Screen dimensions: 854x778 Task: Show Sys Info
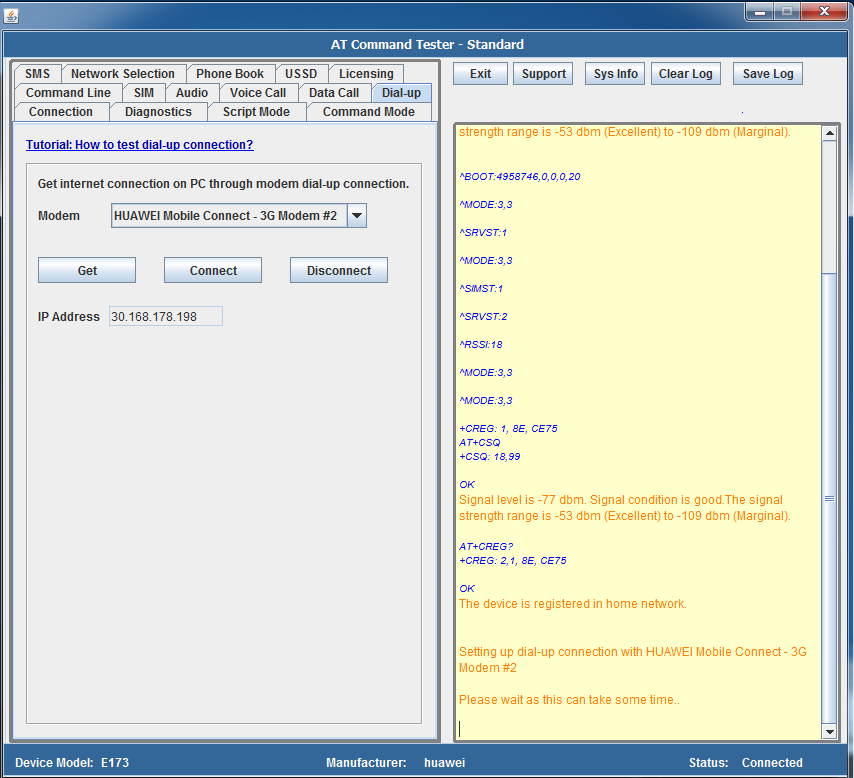pyautogui.click(x=615, y=74)
